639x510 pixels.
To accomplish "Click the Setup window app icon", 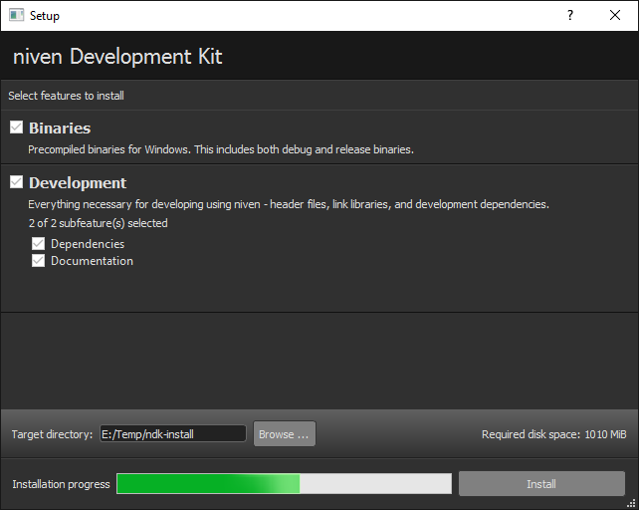I will coord(16,15).
